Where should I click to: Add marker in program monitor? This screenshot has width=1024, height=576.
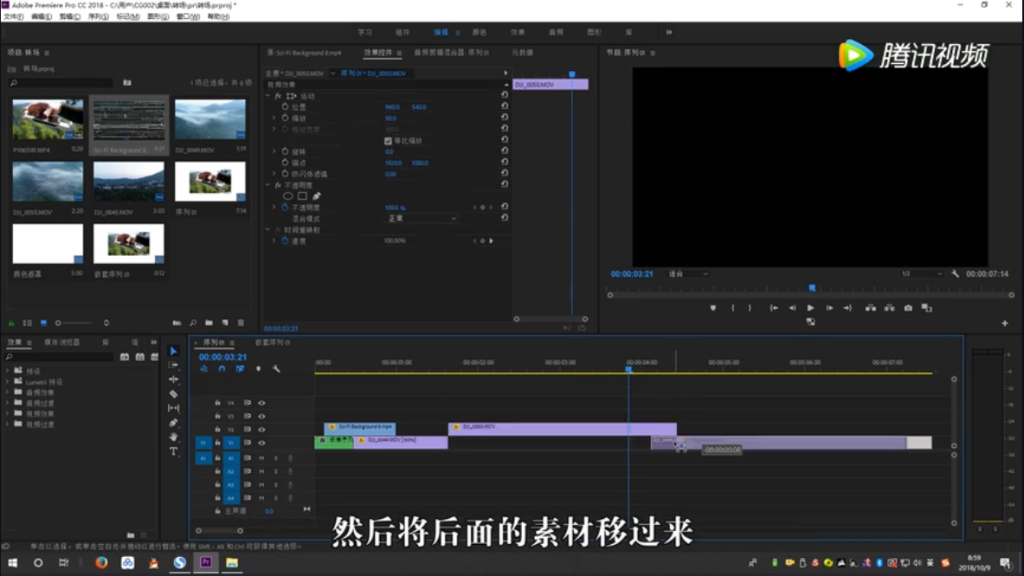(x=713, y=308)
